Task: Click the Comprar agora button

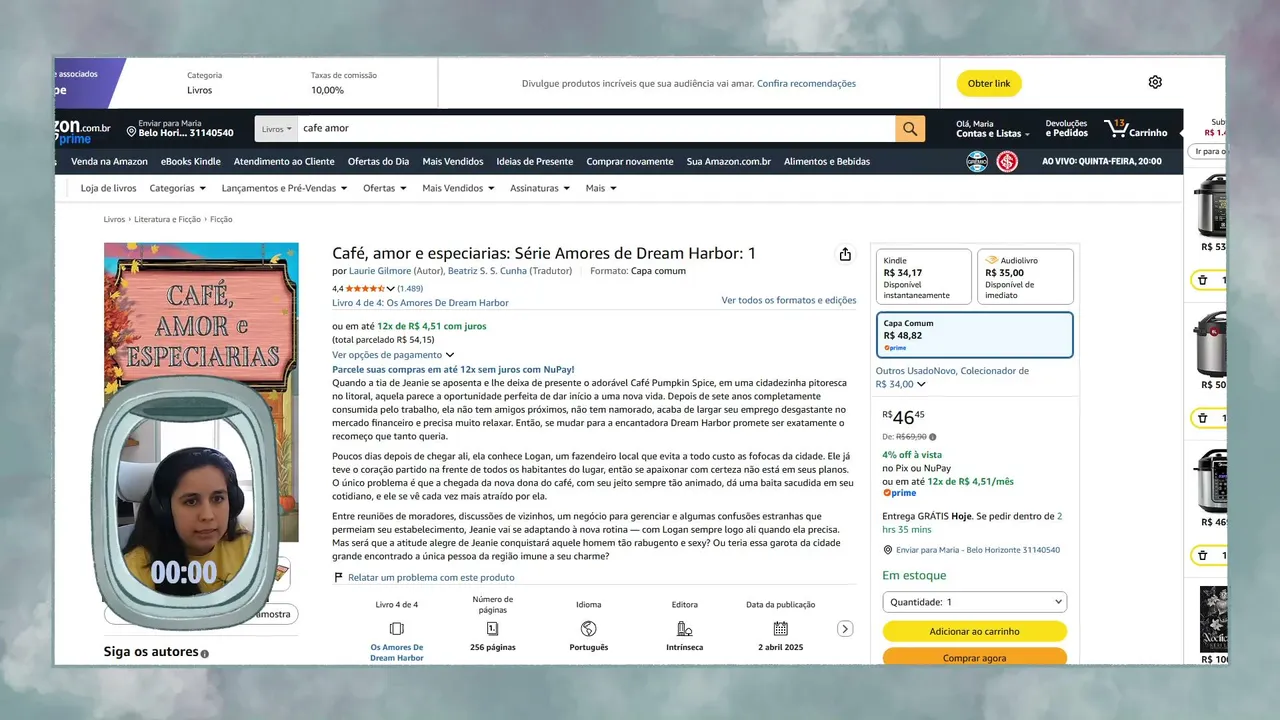Action: 974,657
